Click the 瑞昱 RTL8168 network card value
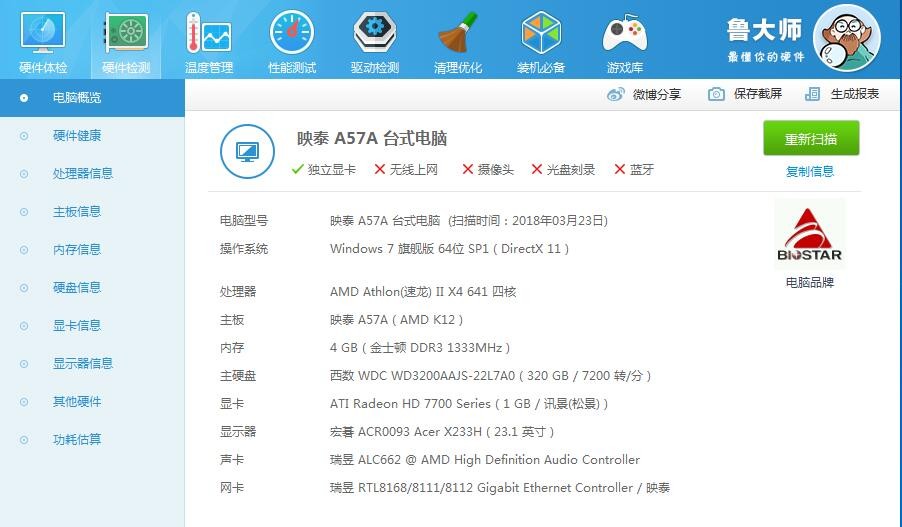Image resolution: width=902 pixels, height=527 pixels. point(500,488)
